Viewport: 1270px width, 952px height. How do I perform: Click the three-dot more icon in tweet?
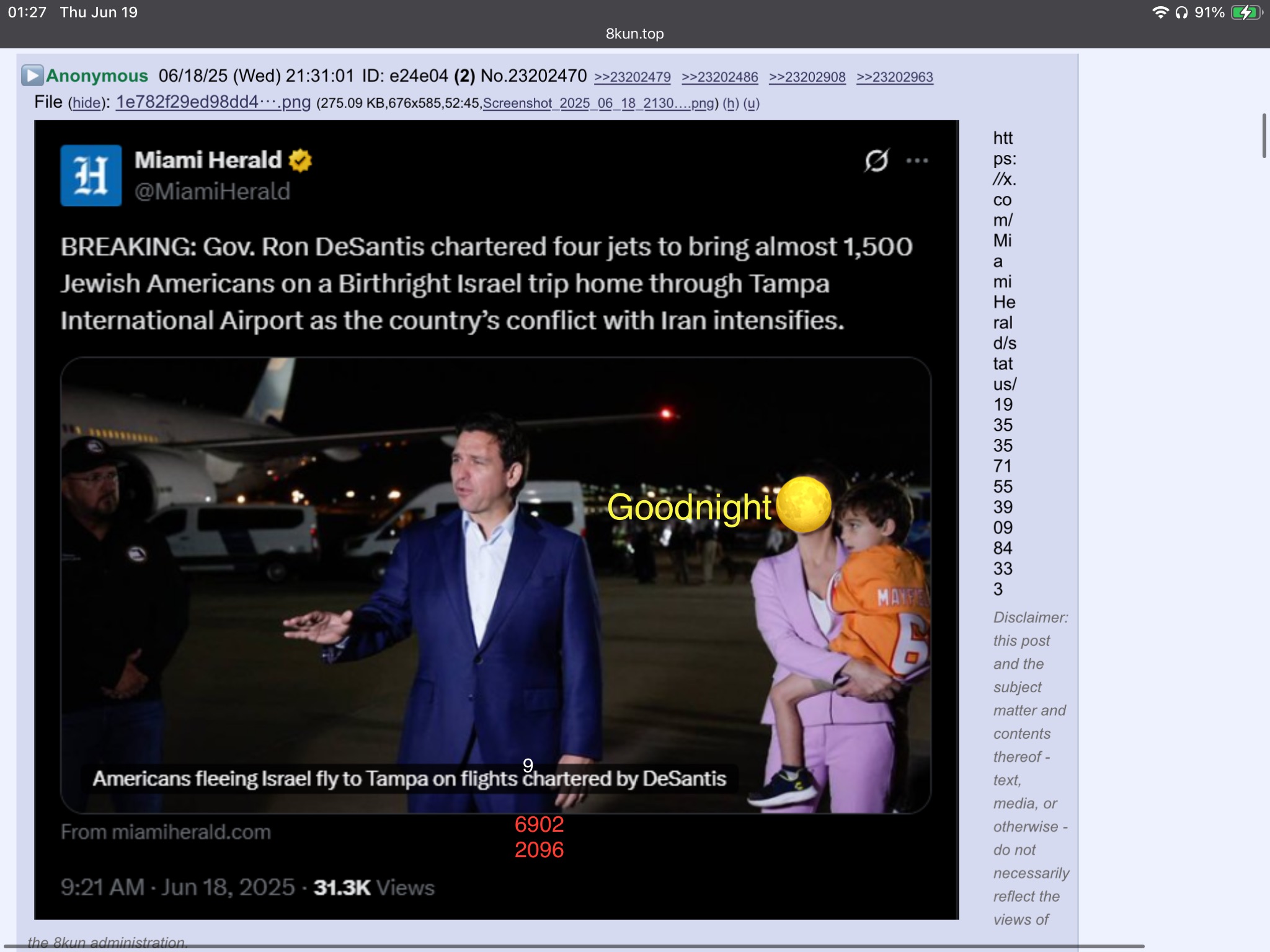tap(917, 161)
